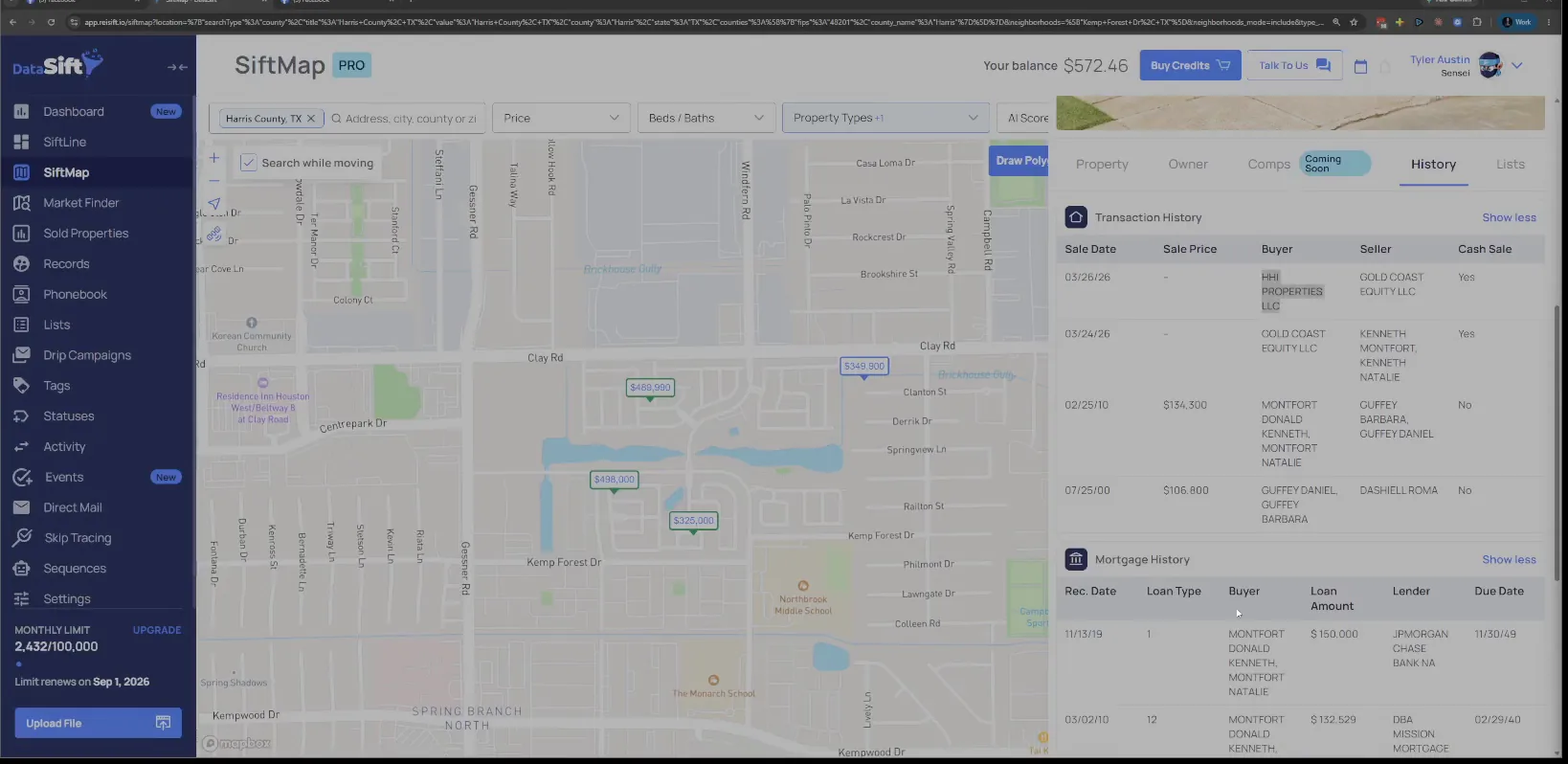Select the $349,900 map price marker
The image size is (1568, 764).
[x=864, y=366]
